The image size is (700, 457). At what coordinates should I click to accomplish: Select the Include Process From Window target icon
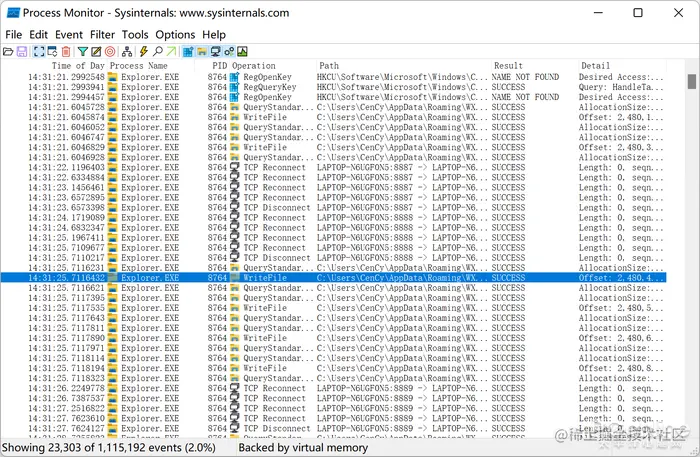tap(110, 52)
